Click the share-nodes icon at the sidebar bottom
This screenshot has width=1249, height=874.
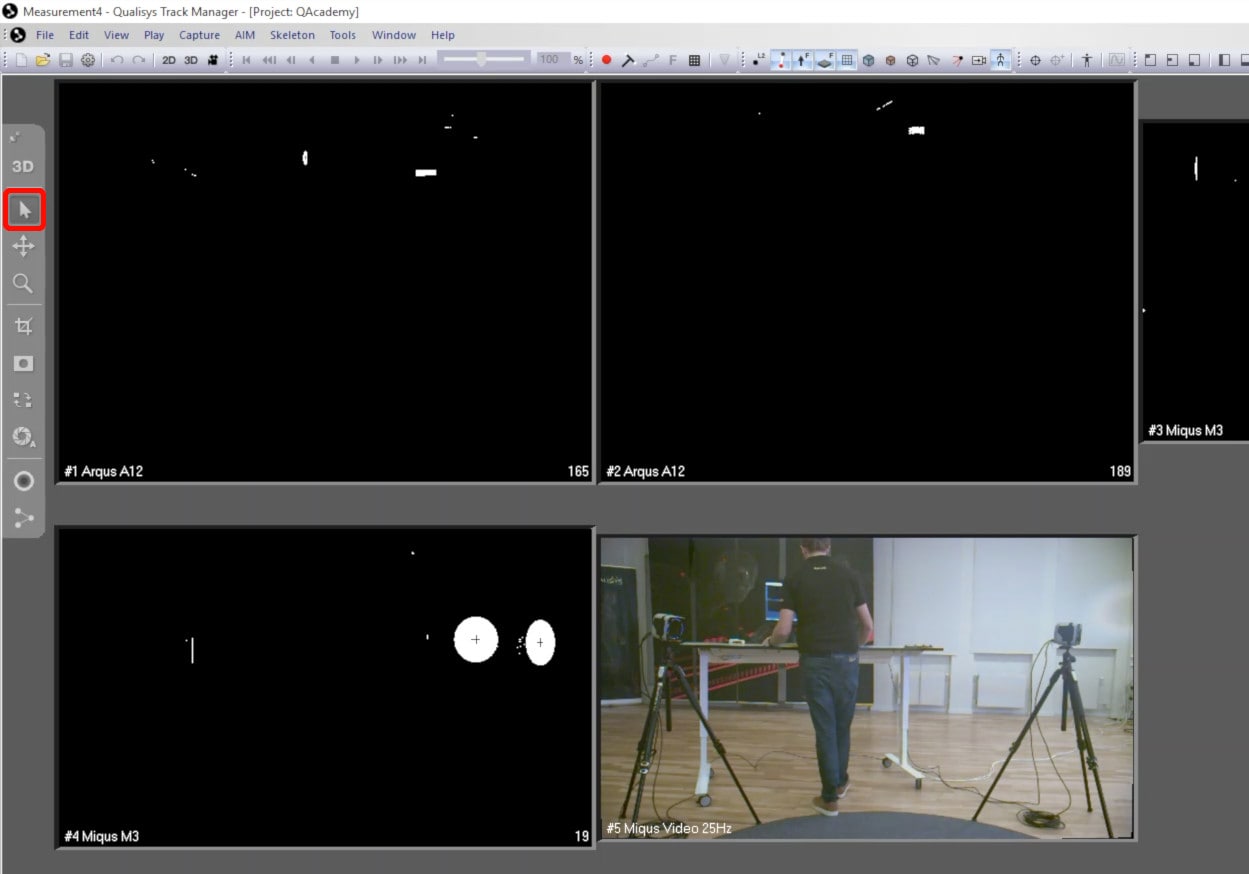click(24, 518)
